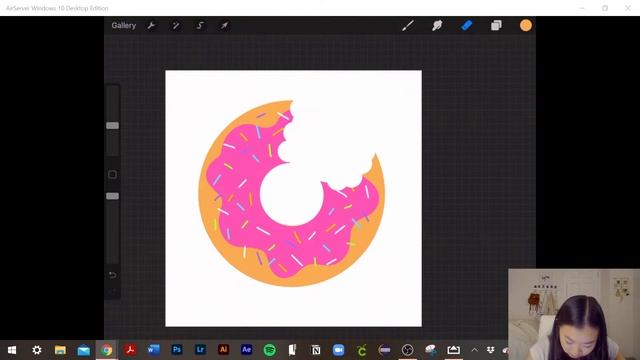The image size is (640, 360).
Task: Select the blue Eraser tool
Action: click(x=467, y=25)
